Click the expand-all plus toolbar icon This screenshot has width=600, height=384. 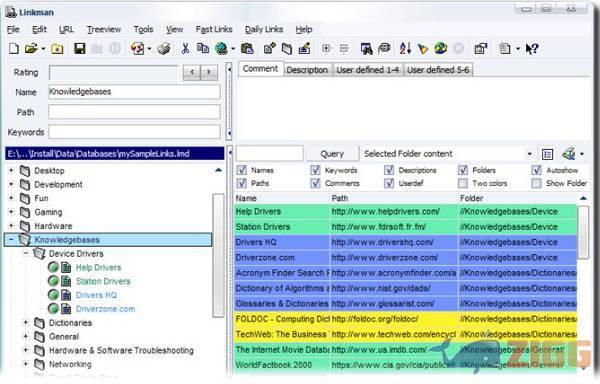click(326, 48)
